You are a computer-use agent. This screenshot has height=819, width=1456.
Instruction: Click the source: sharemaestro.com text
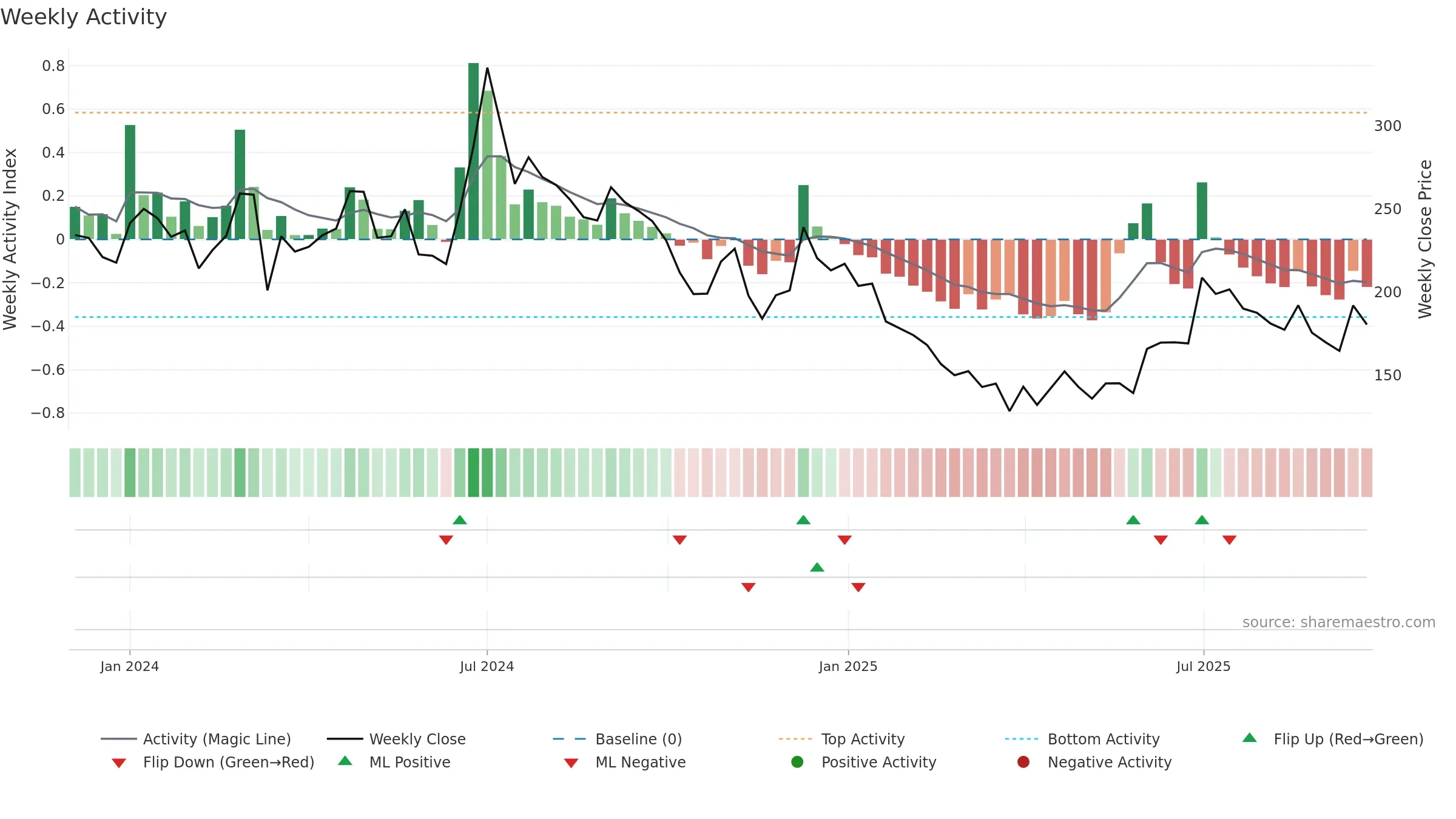(1339, 622)
